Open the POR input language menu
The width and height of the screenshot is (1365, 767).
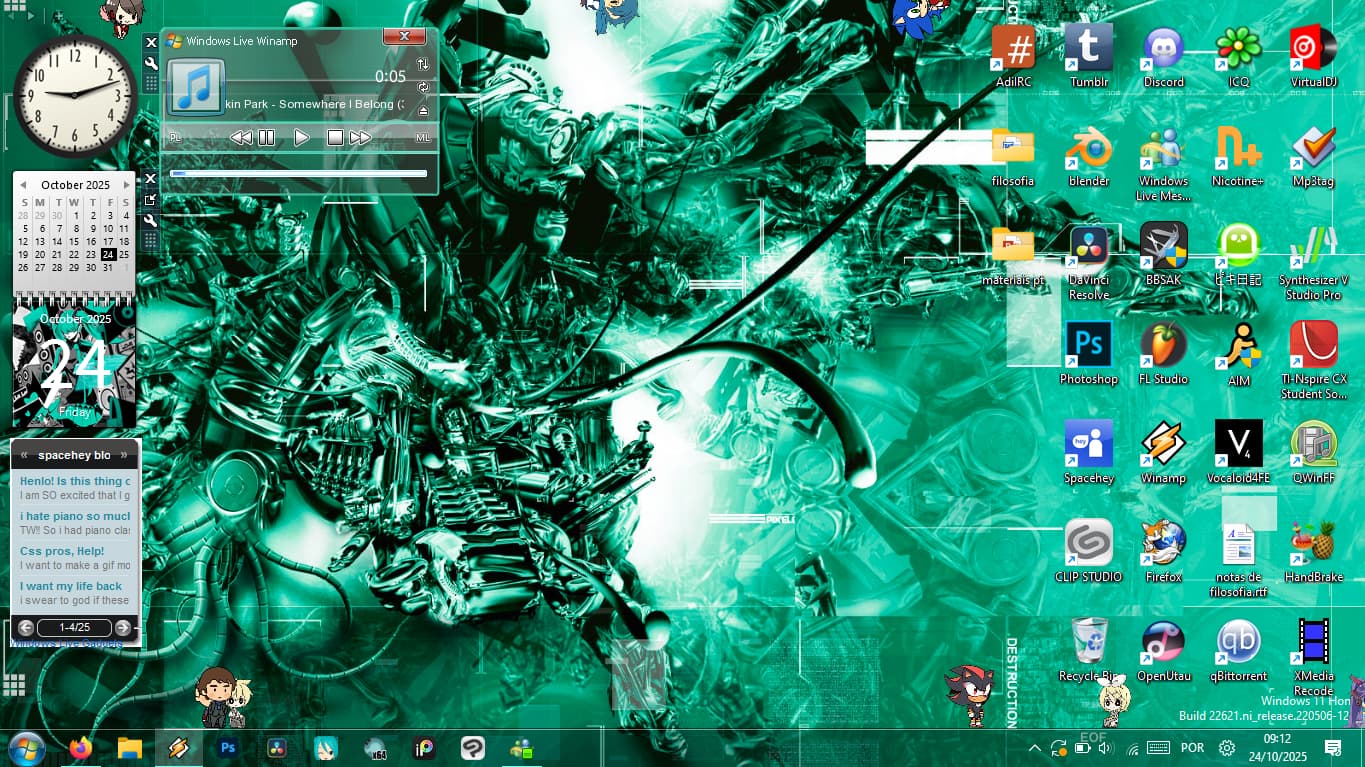click(1192, 748)
